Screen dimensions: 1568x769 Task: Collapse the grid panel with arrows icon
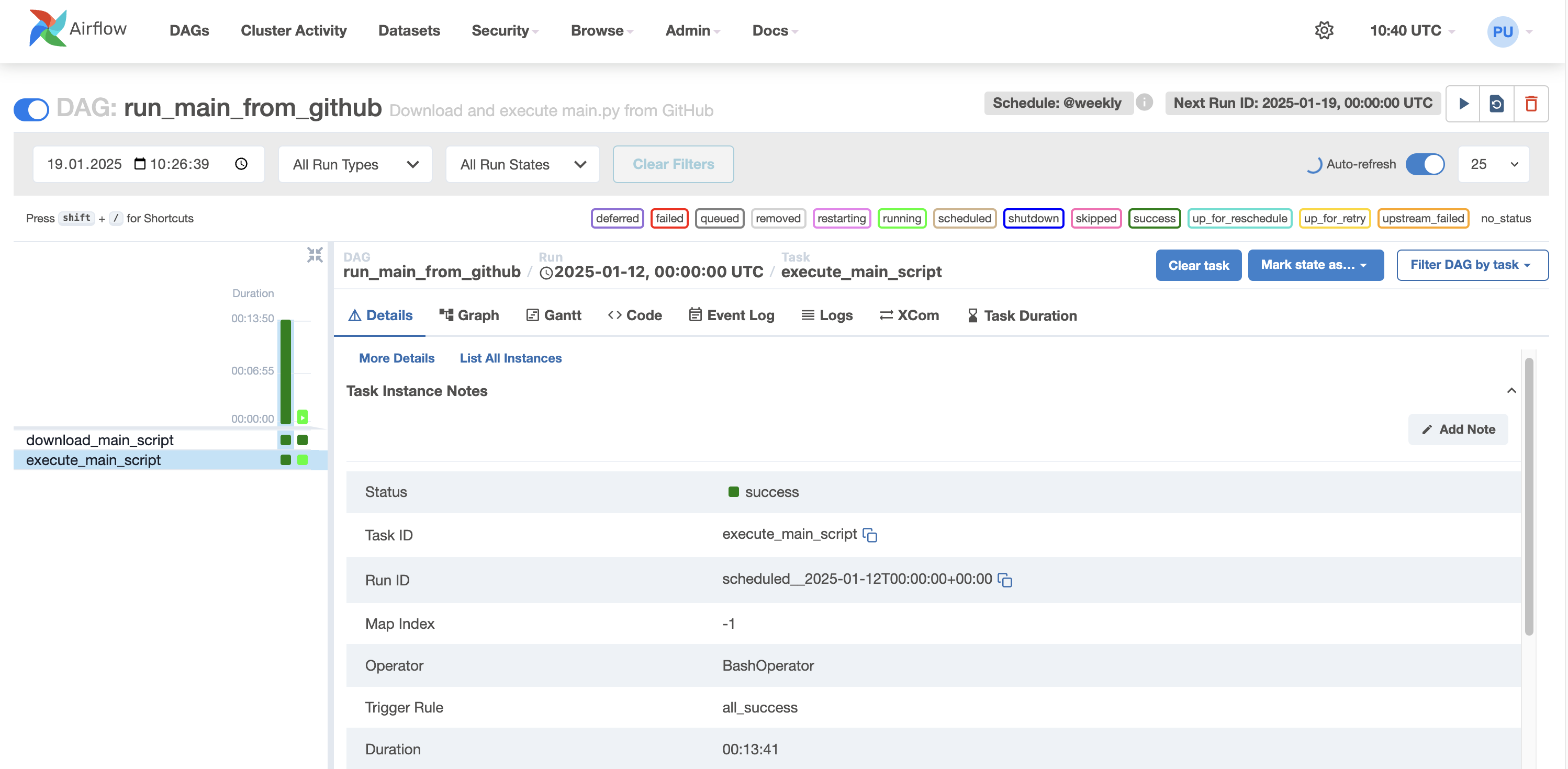(315, 255)
